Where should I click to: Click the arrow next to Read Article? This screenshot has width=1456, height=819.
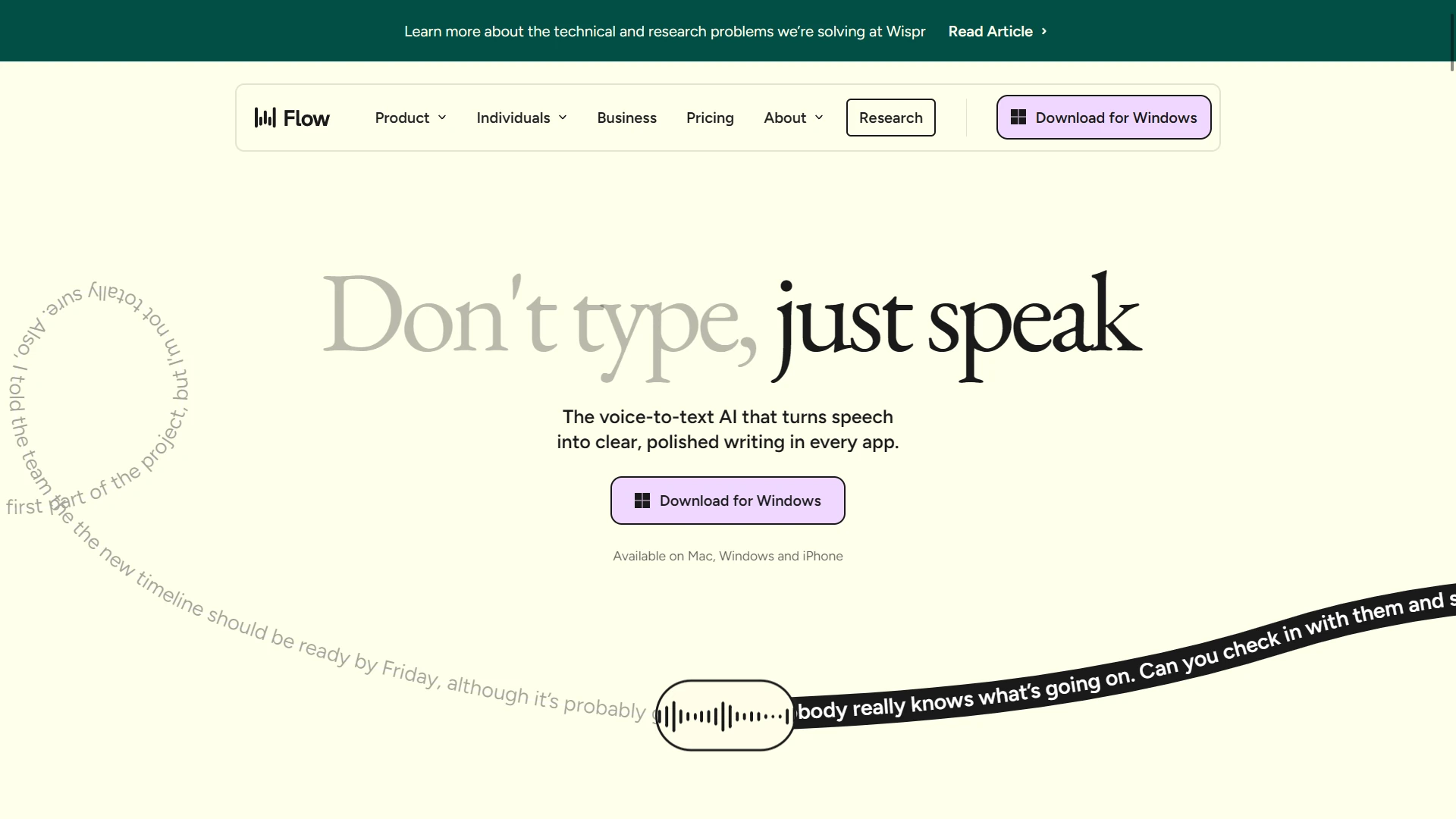(x=1044, y=31)
